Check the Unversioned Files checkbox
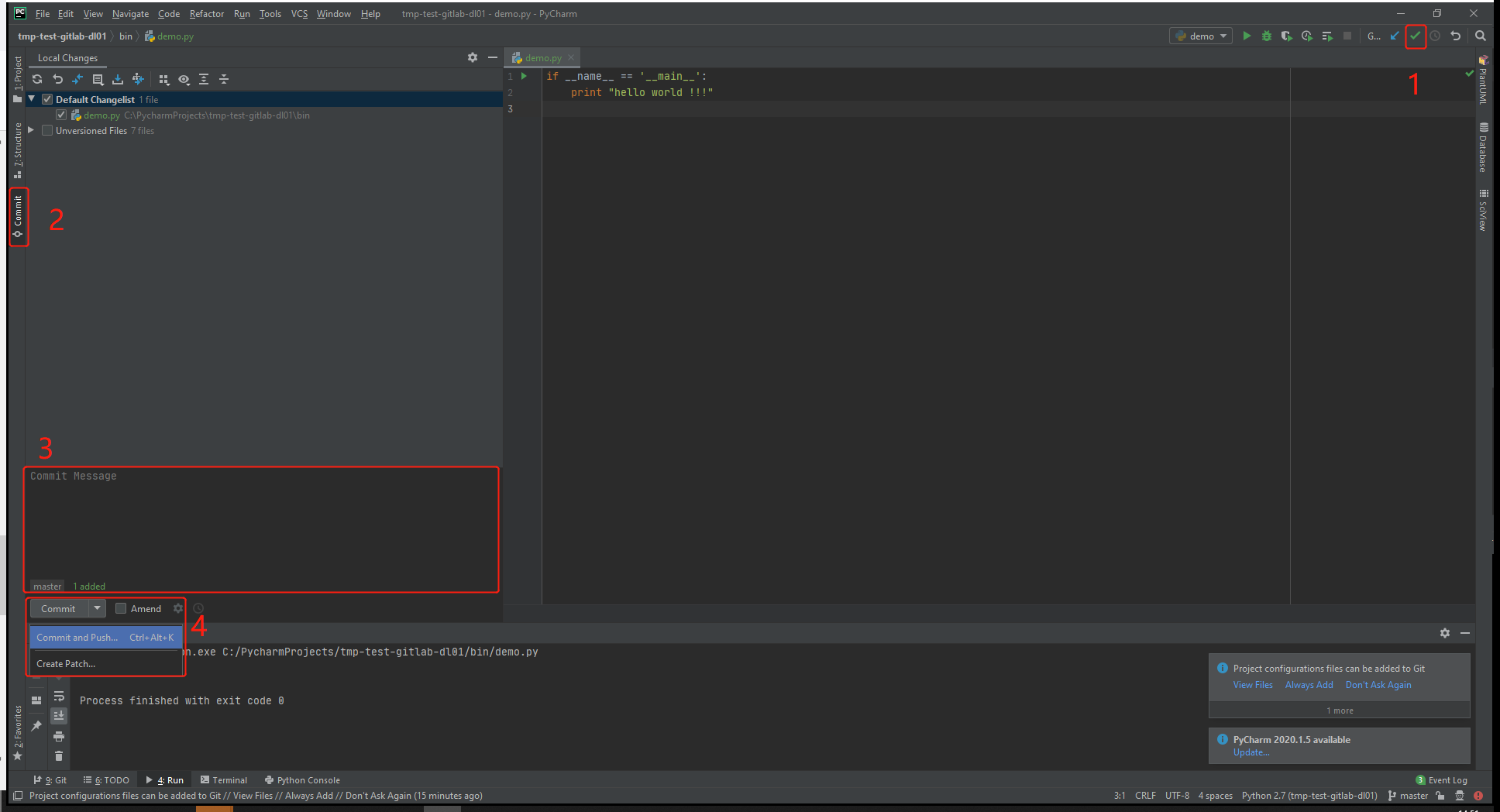 tap(47, 130)
